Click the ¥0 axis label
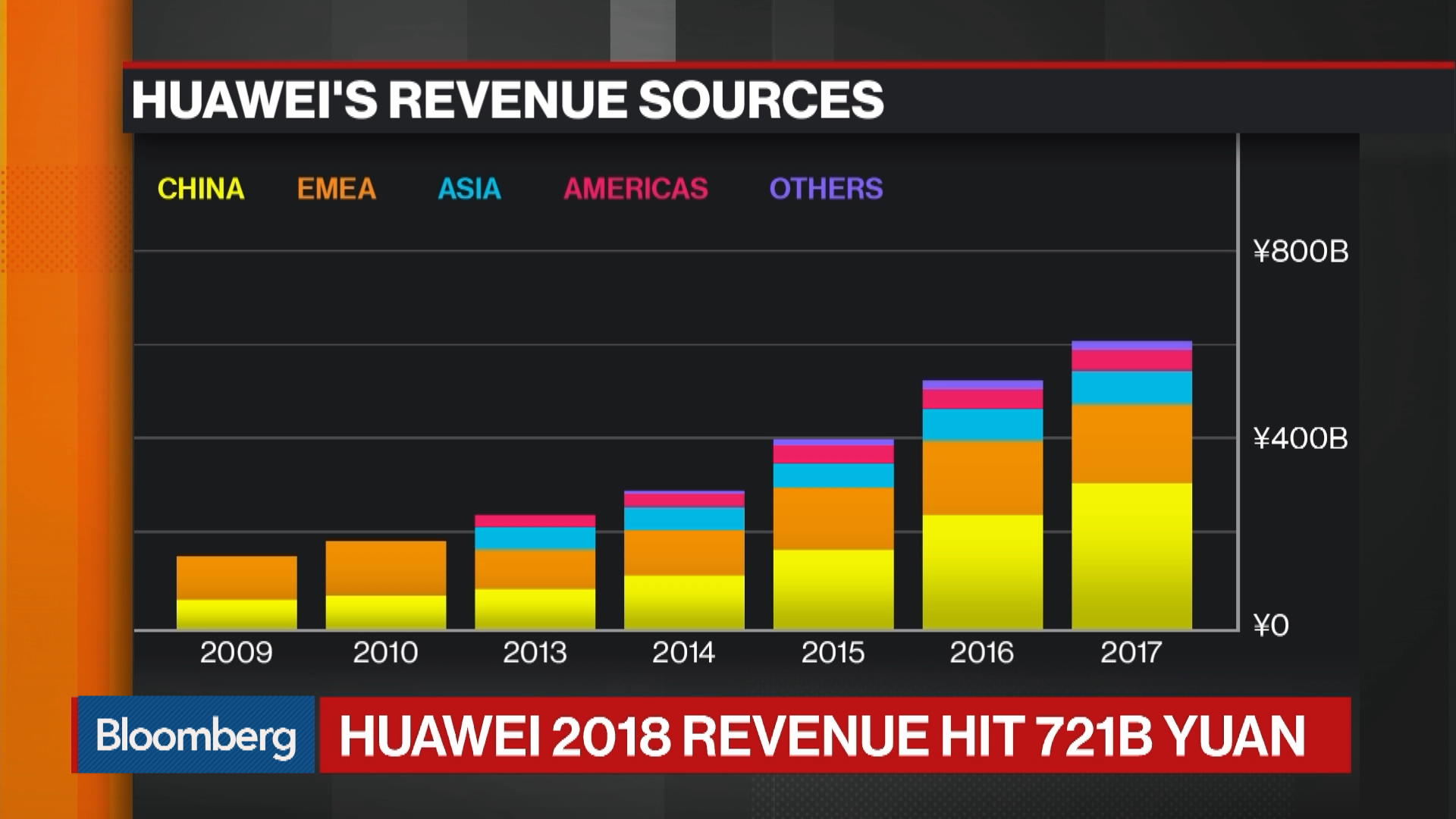This screenshot has height=819, width=1456. tap(1271, 626)
